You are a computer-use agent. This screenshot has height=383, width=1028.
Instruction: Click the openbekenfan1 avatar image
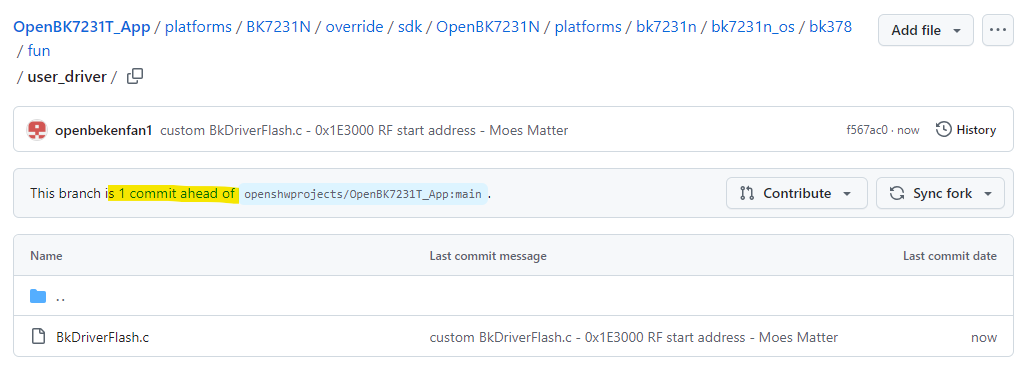point(37,130)
